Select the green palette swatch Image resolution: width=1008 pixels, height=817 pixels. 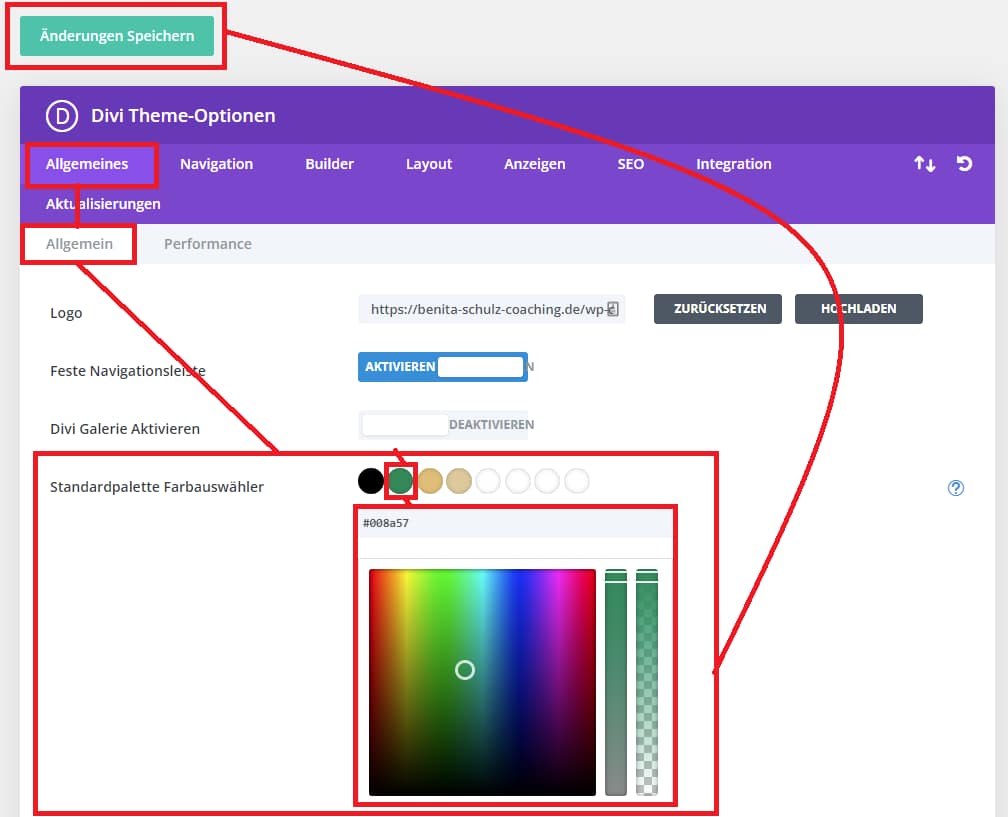click(x=401, y=481)
